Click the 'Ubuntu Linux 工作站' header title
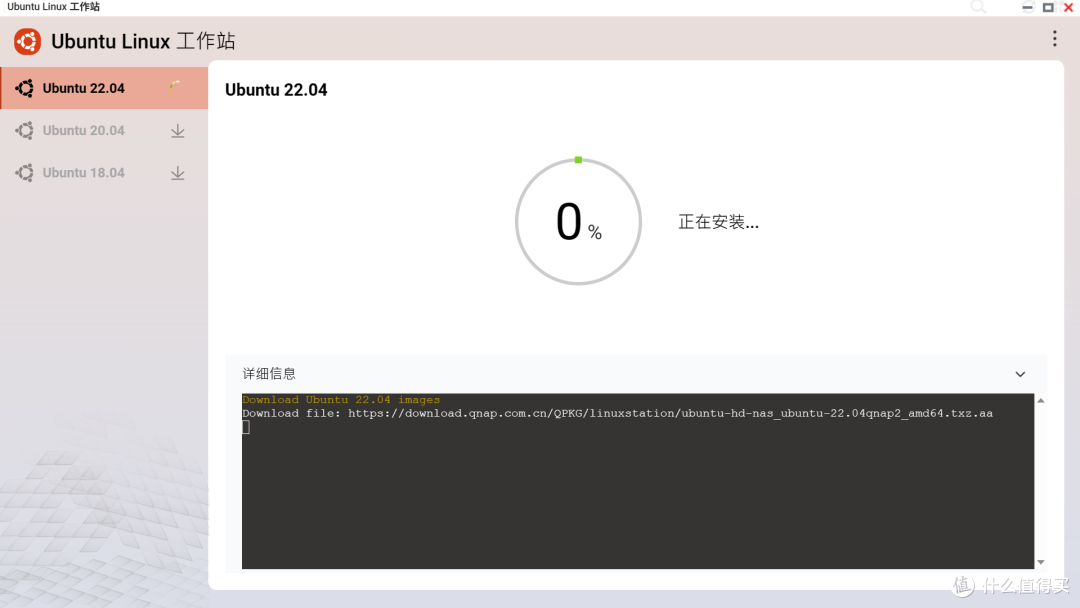Screen dimensions: 1080x608 click(143, 41)
